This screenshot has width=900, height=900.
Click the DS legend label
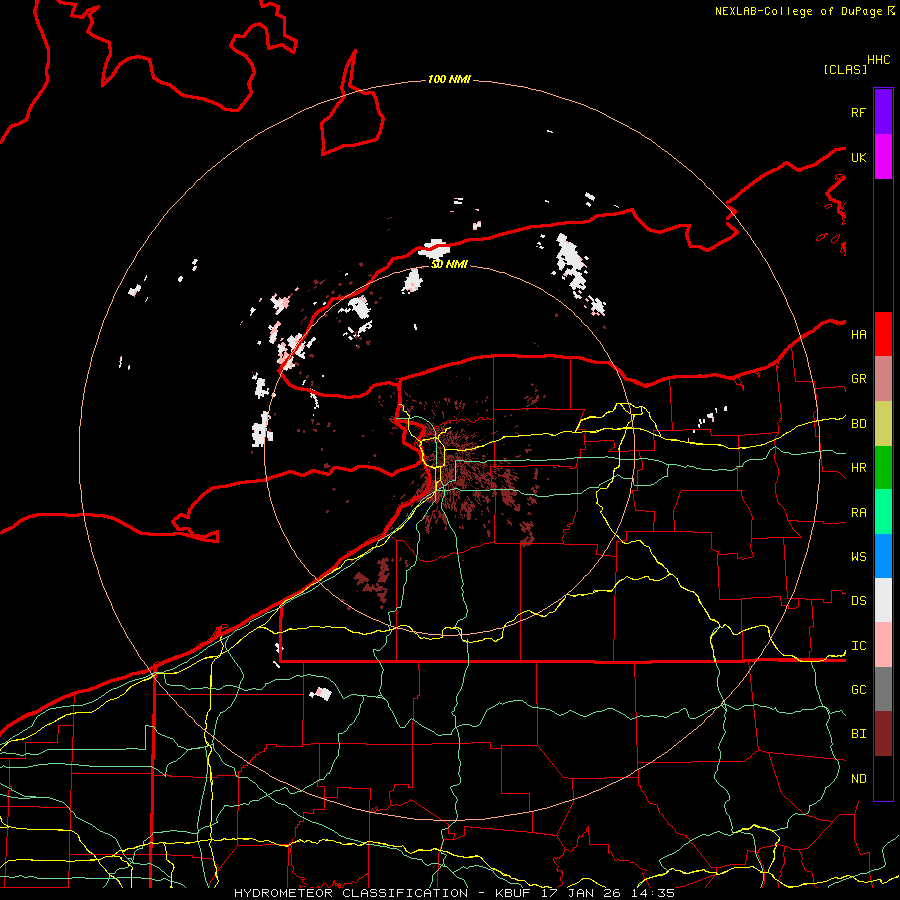pyautogui.click(x=858, y=601)
